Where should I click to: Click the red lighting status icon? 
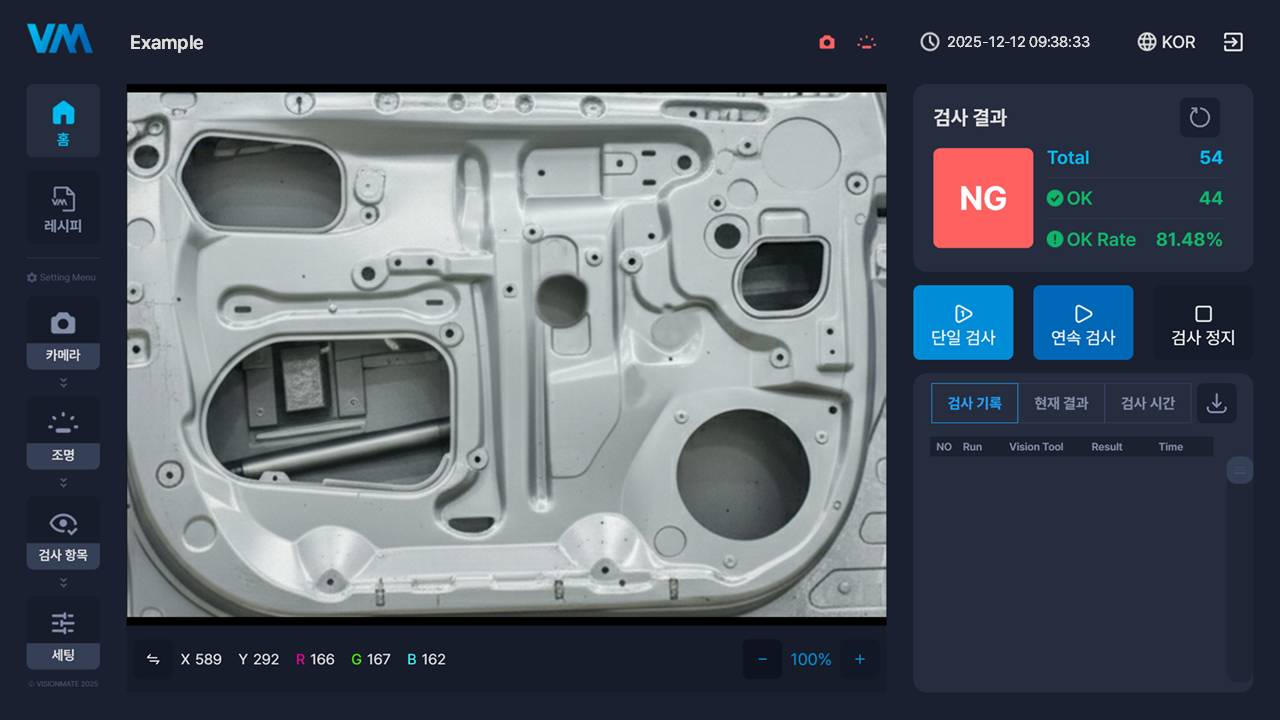[x=866, y=42]
